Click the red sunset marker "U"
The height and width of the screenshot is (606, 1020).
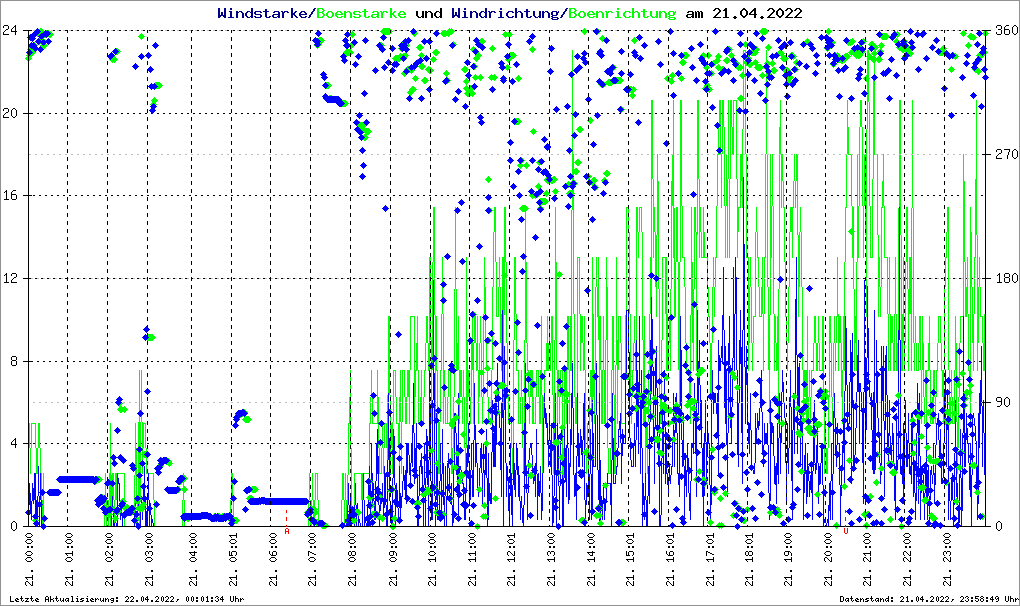[x=846, y=531]
